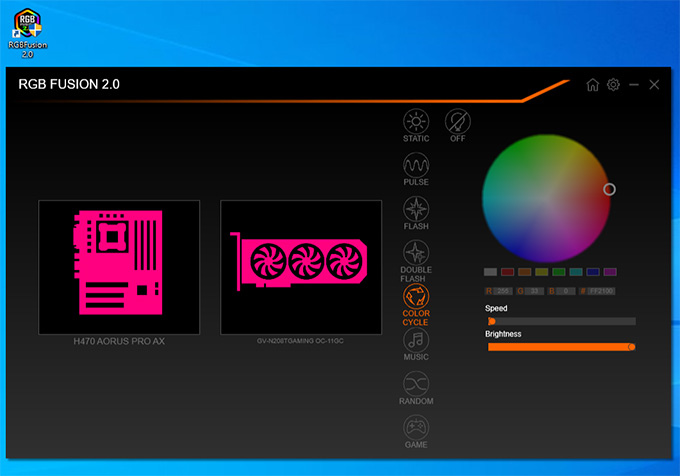The height and width of the screenshot is (476, 680).
Task: Select the H470 AORUS PRO AX motherboard
Action: (x=119, y=267)
